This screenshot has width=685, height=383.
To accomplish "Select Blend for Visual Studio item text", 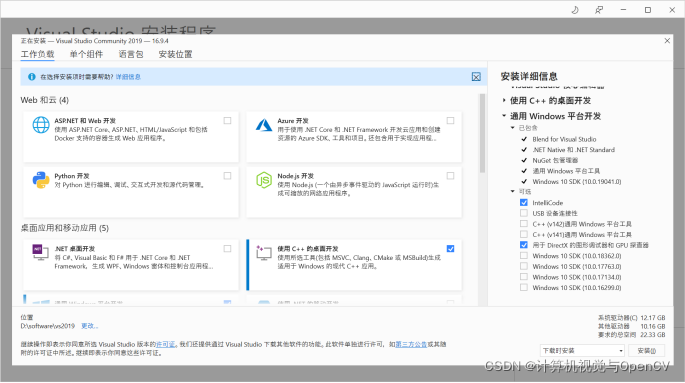I will 564,139.
